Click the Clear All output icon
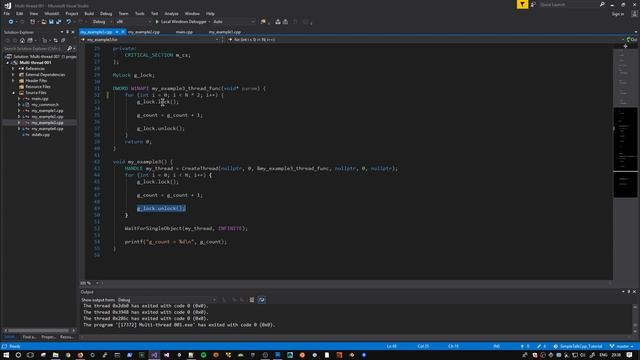 click(252, 300)
